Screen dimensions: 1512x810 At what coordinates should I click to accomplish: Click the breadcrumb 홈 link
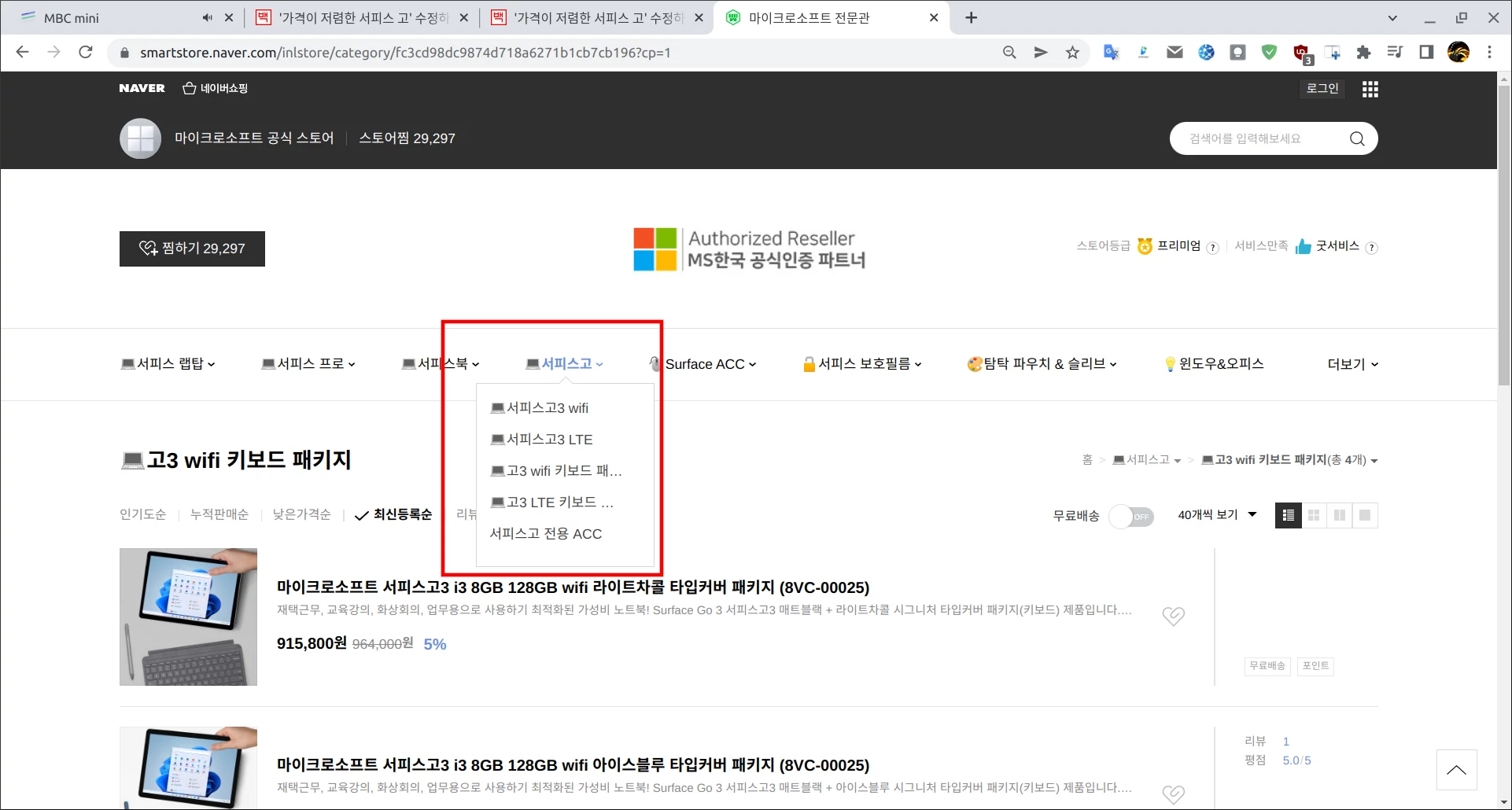point(1087,460)
